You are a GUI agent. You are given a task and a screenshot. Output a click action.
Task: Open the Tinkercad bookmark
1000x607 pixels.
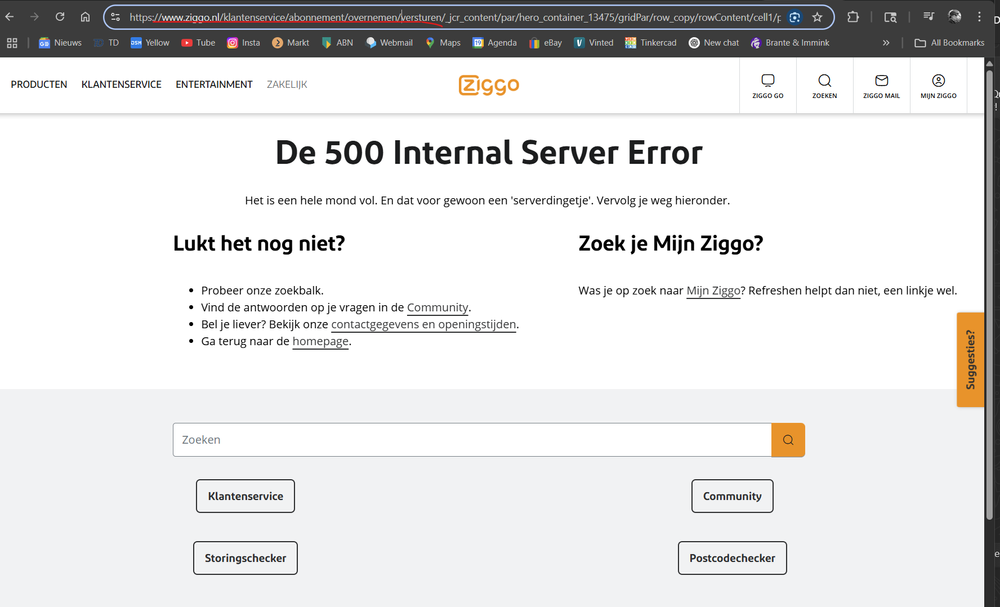(651, 43)
